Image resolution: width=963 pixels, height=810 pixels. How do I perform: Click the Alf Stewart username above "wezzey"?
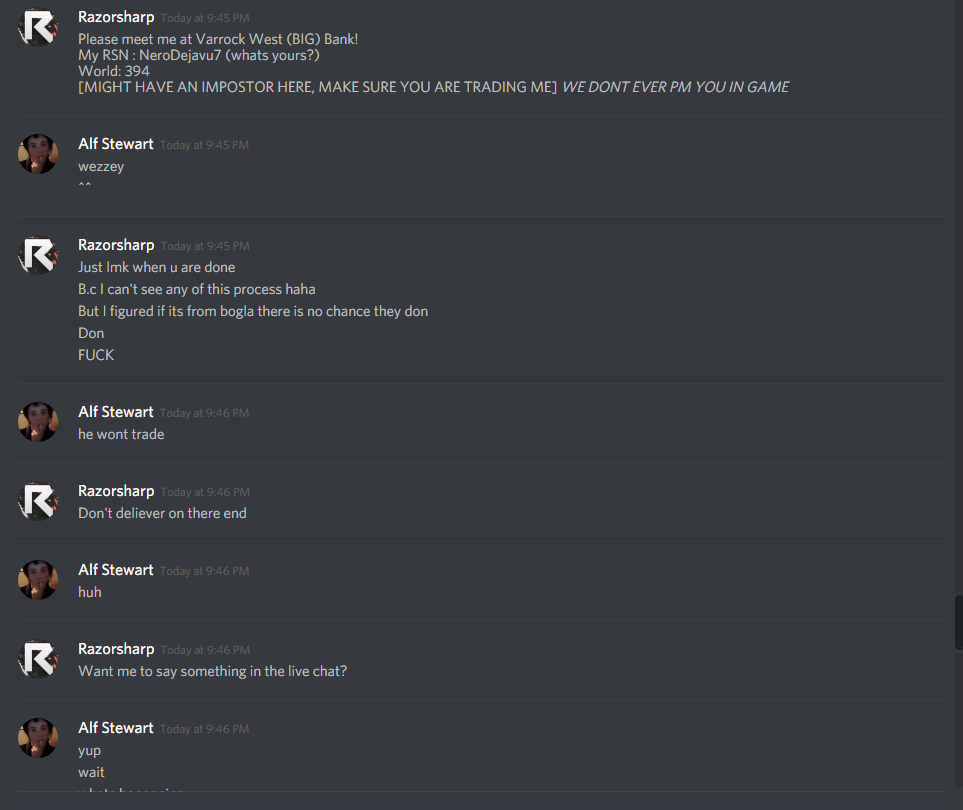tap(115, 144)
